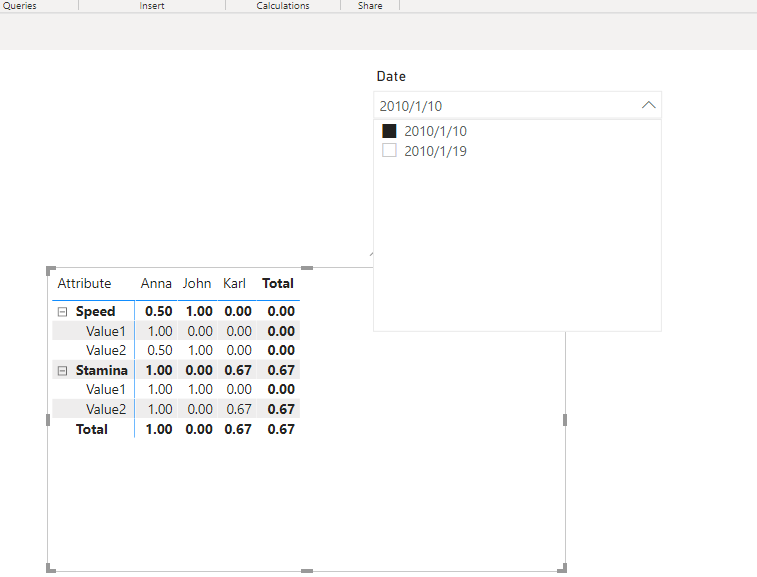This screenshot has width=757, height=577.
Task: Click the matrix bottom-middle resize handle
Action: 307,571
